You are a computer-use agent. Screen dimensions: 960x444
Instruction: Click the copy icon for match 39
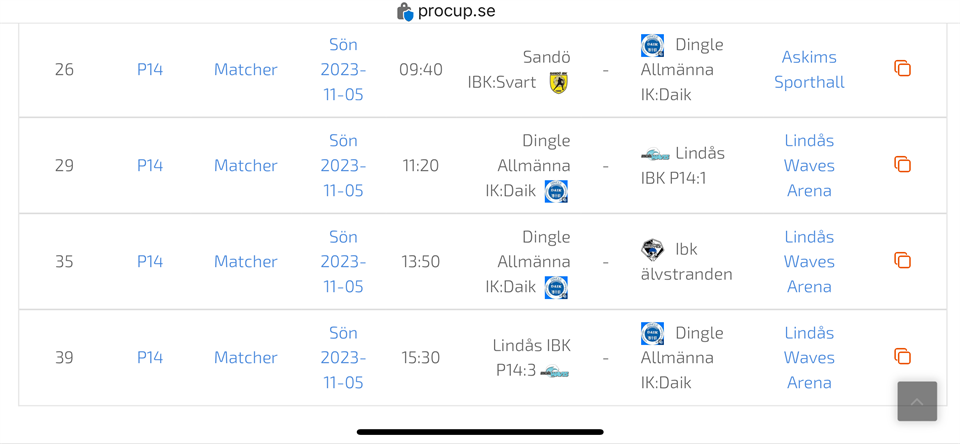[x=902, y=357]
